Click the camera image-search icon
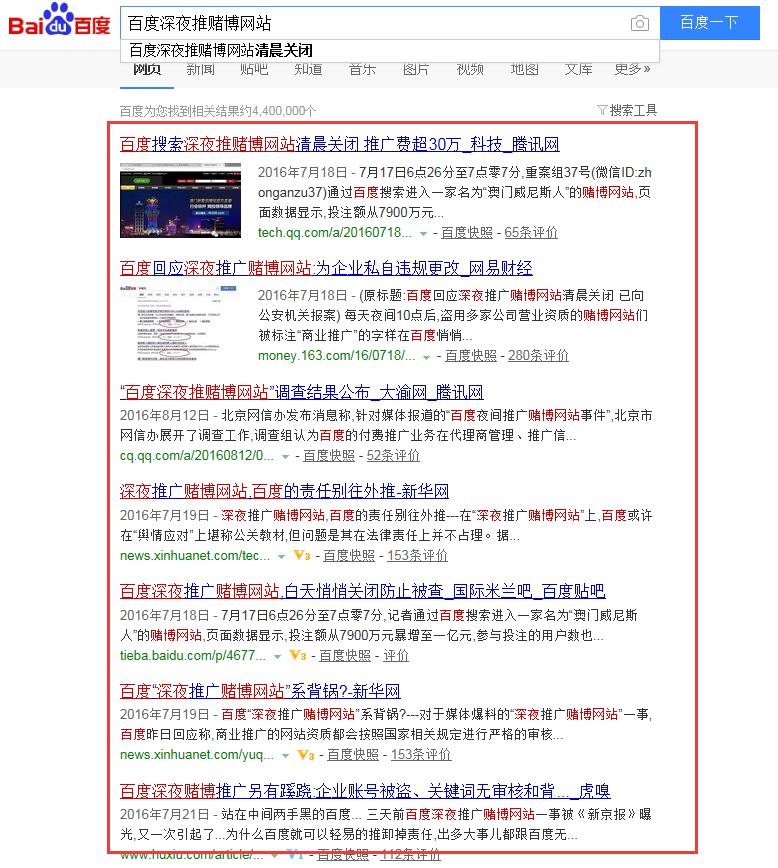 point(639,23)
